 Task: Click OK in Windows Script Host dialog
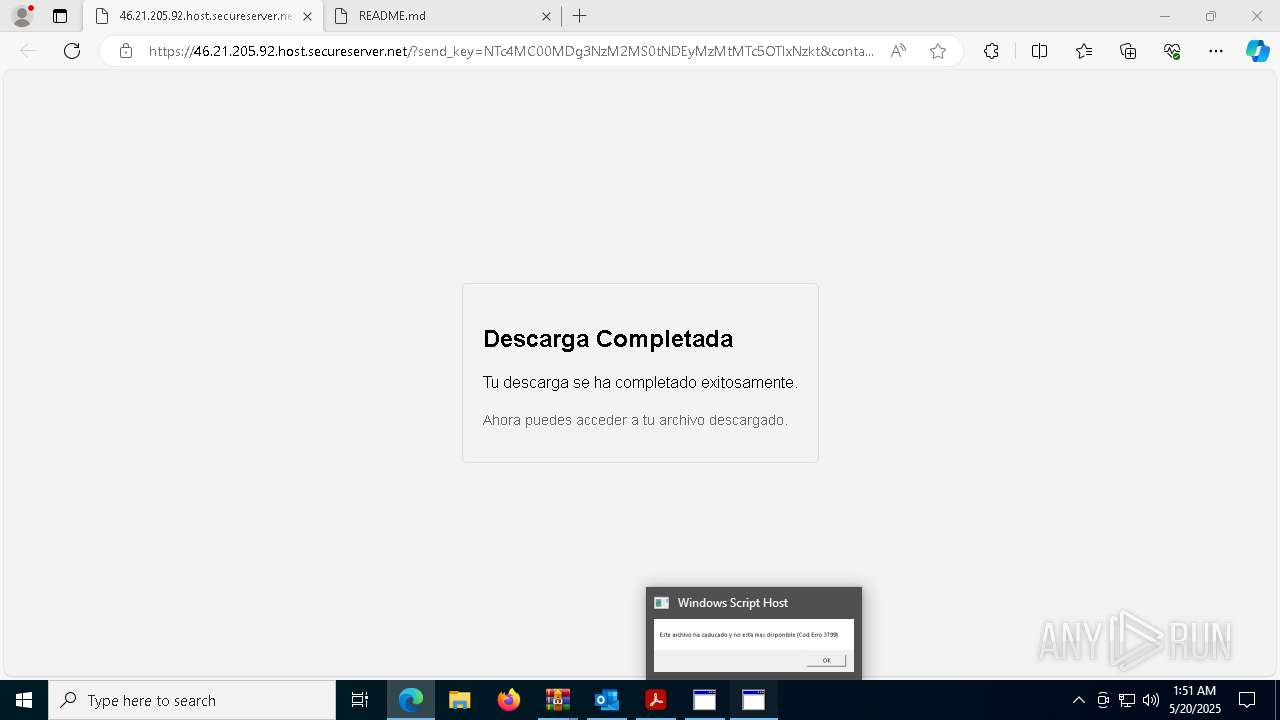pos(826,660)
